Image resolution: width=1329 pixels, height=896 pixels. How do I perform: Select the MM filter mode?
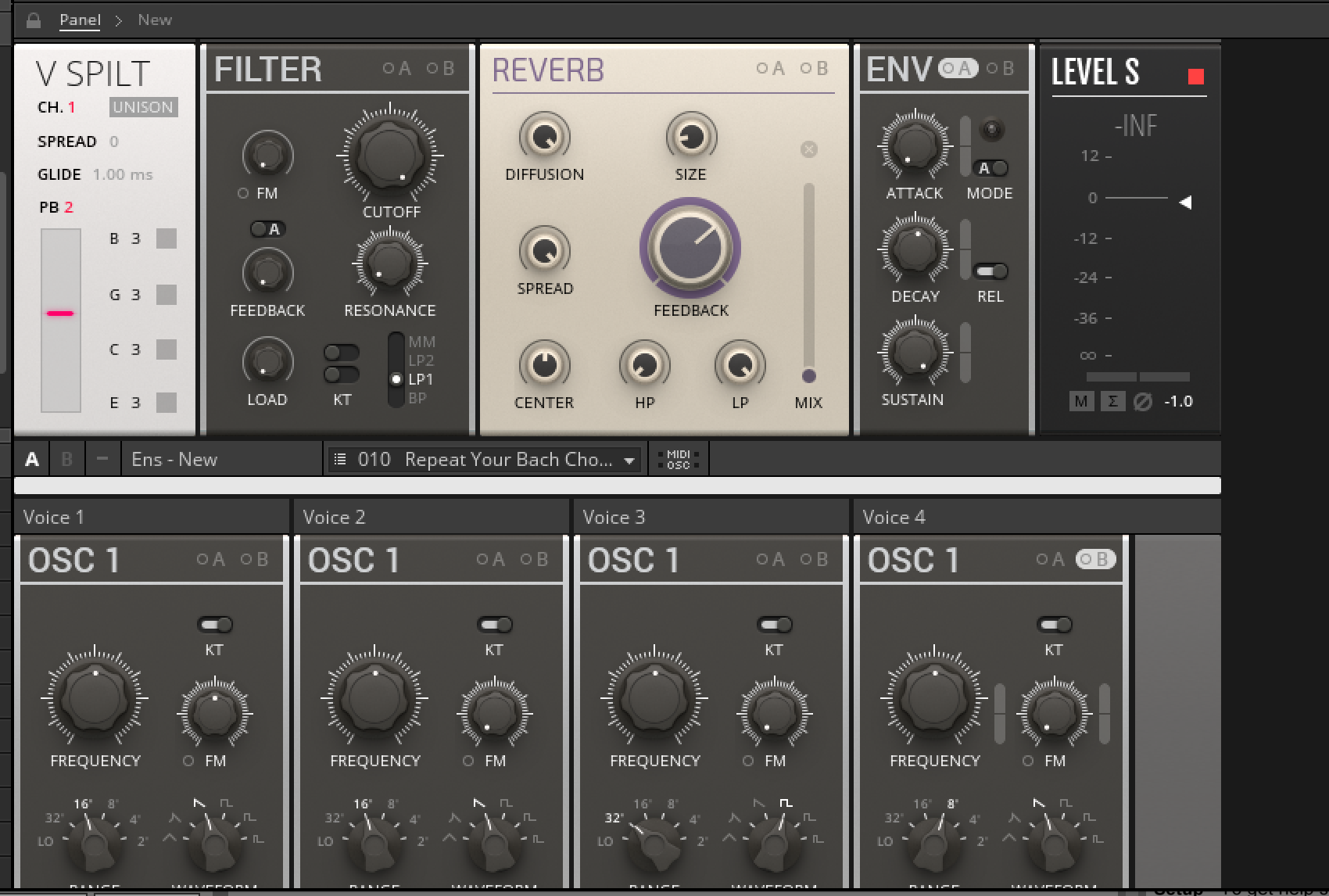[x=421, y=342]
